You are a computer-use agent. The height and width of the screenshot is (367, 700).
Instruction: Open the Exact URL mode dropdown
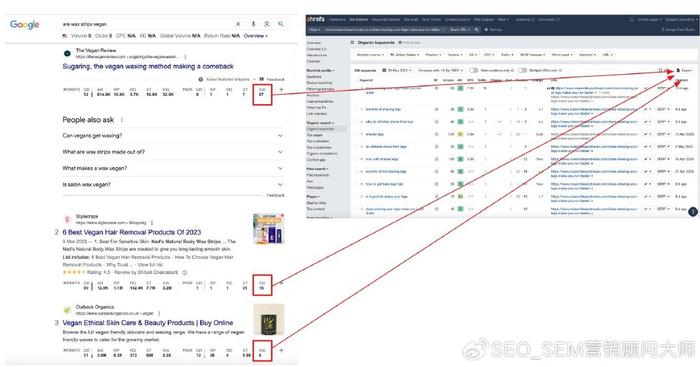click(459, 29)
